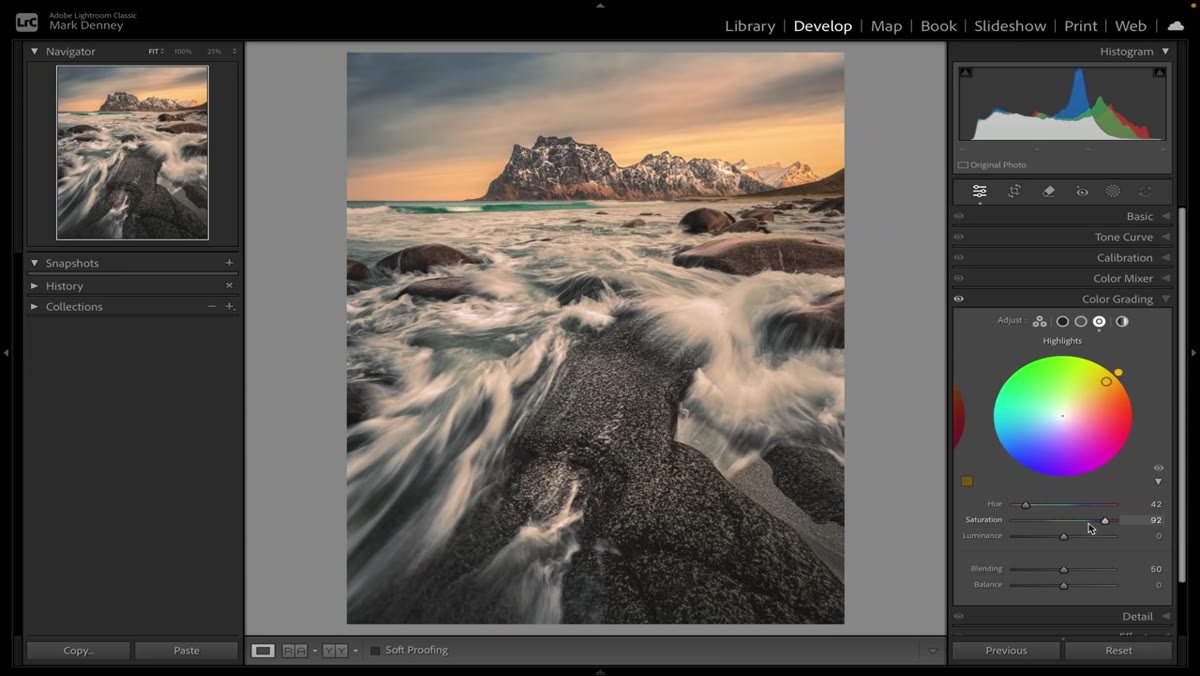Toggle Tone Curve panel visibility eye
Image resolution: width=1200 pixels, height=676 pixels.
pos(959,237)
